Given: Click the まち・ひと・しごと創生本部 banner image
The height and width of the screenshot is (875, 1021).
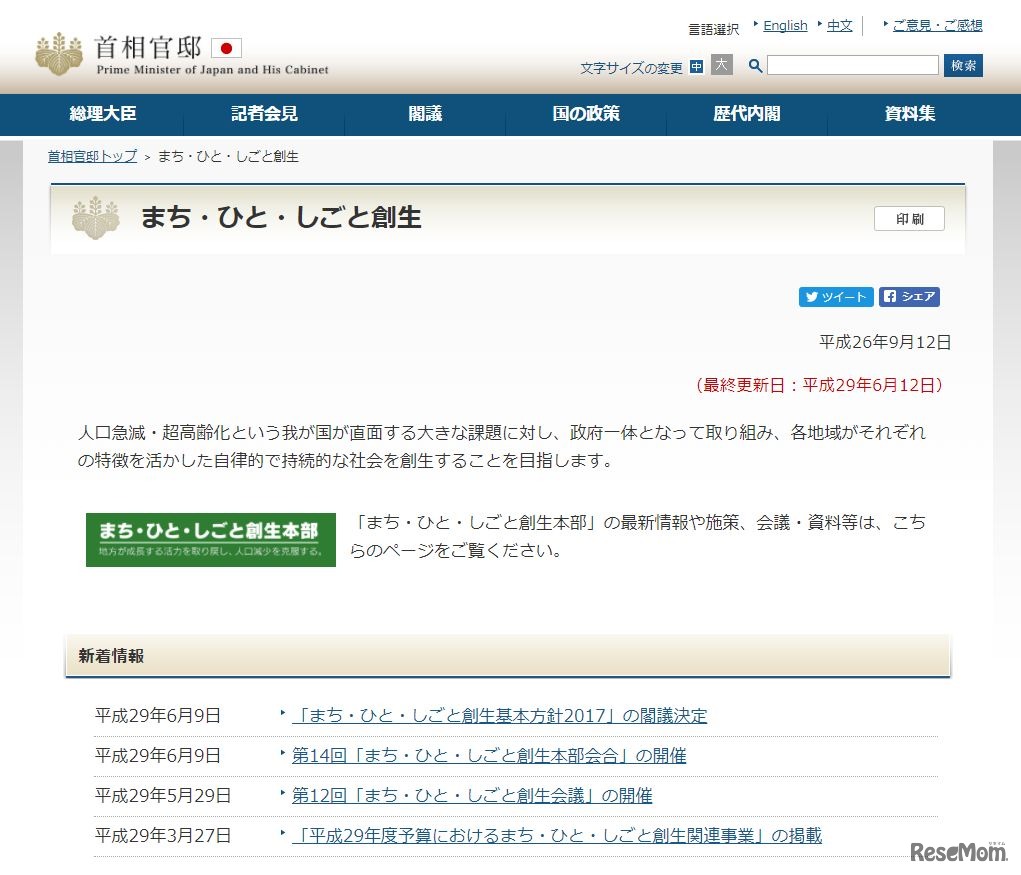Looking at the screenshot, I should [210, 539].
